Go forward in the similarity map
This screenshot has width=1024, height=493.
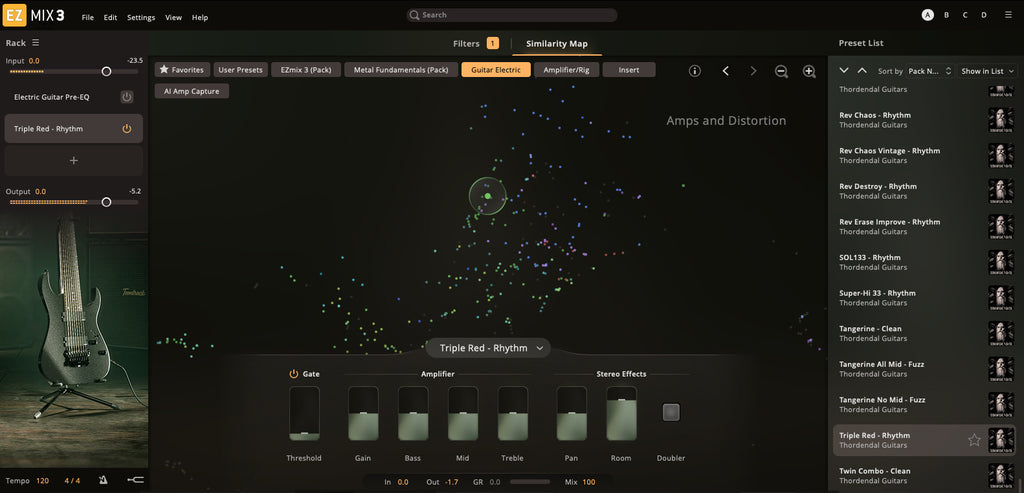click(753, 71)
